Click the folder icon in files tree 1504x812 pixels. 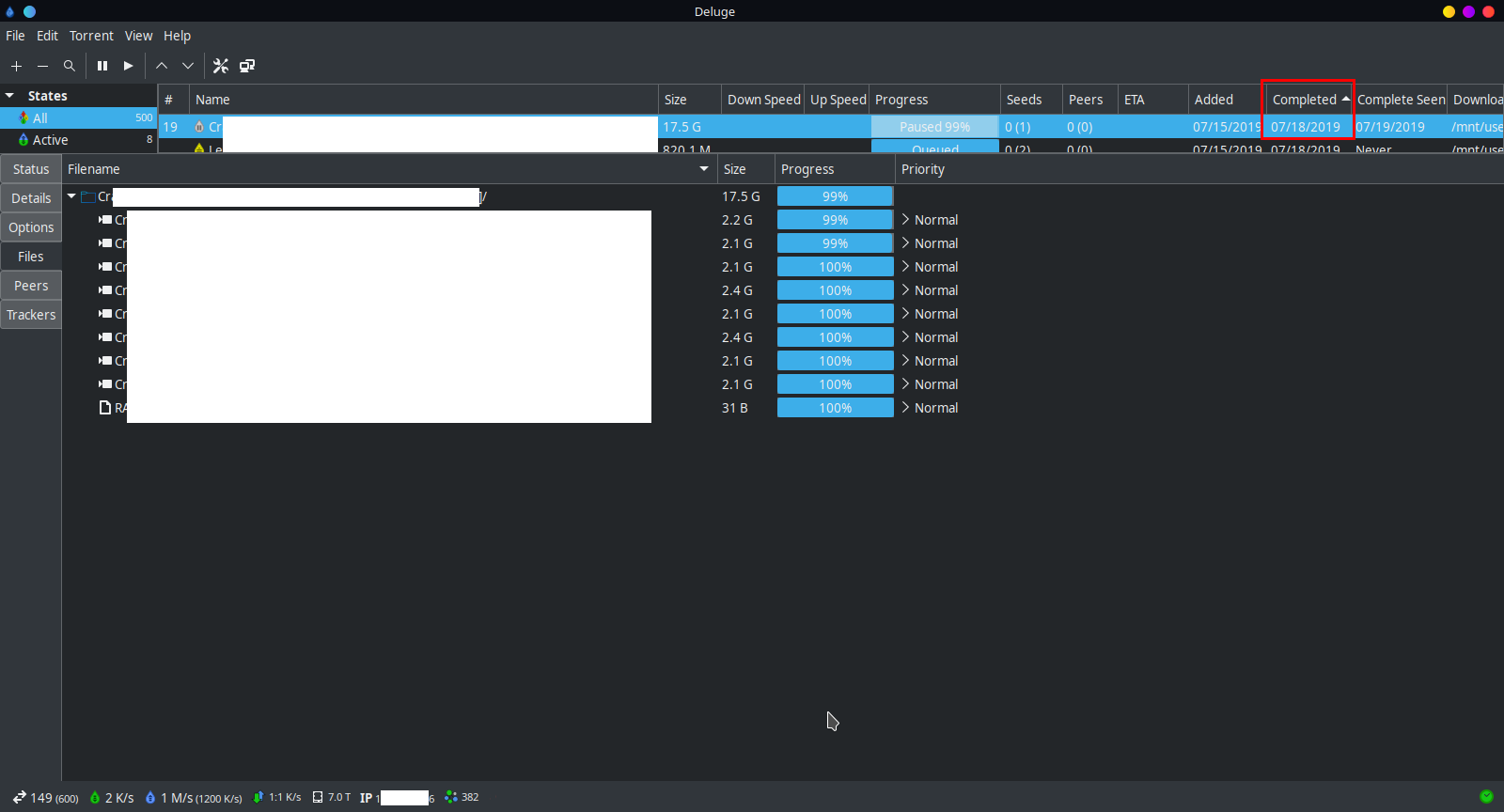87,196
